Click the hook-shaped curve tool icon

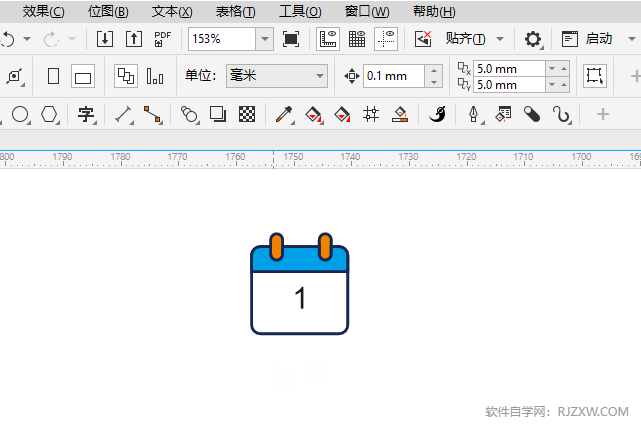[561, 114]
